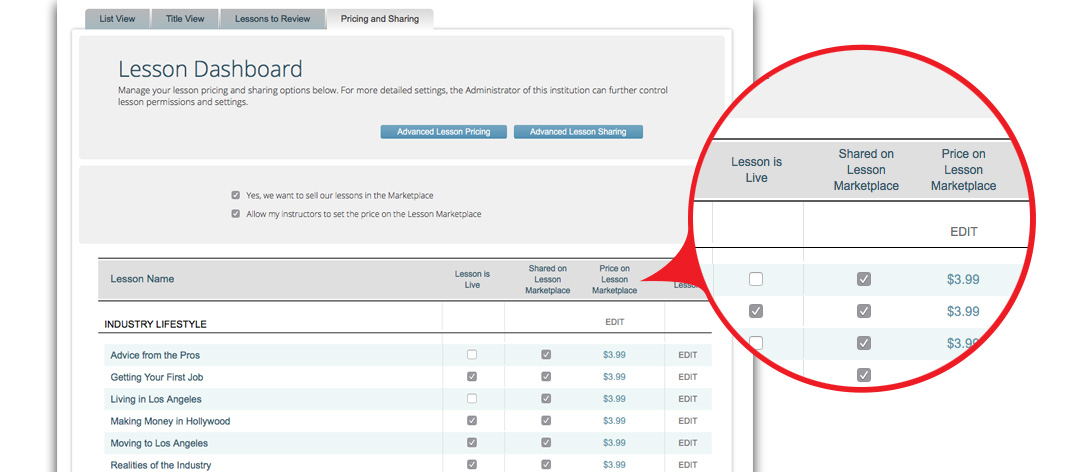
Task: Click the EDIT link in Industry Lifestyle header row
Action: (x=614, y=322)
